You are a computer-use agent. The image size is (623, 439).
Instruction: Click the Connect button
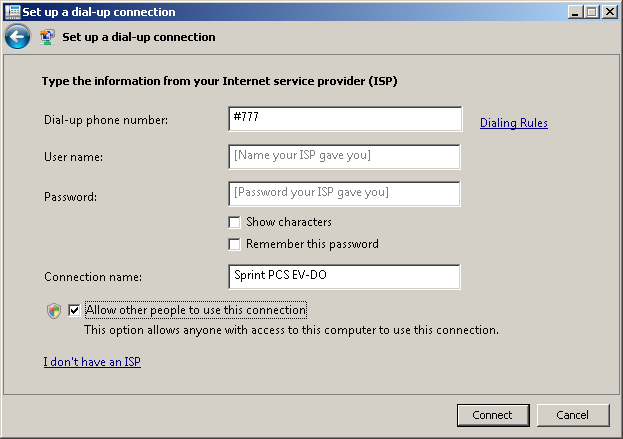(x=493, y=415)
